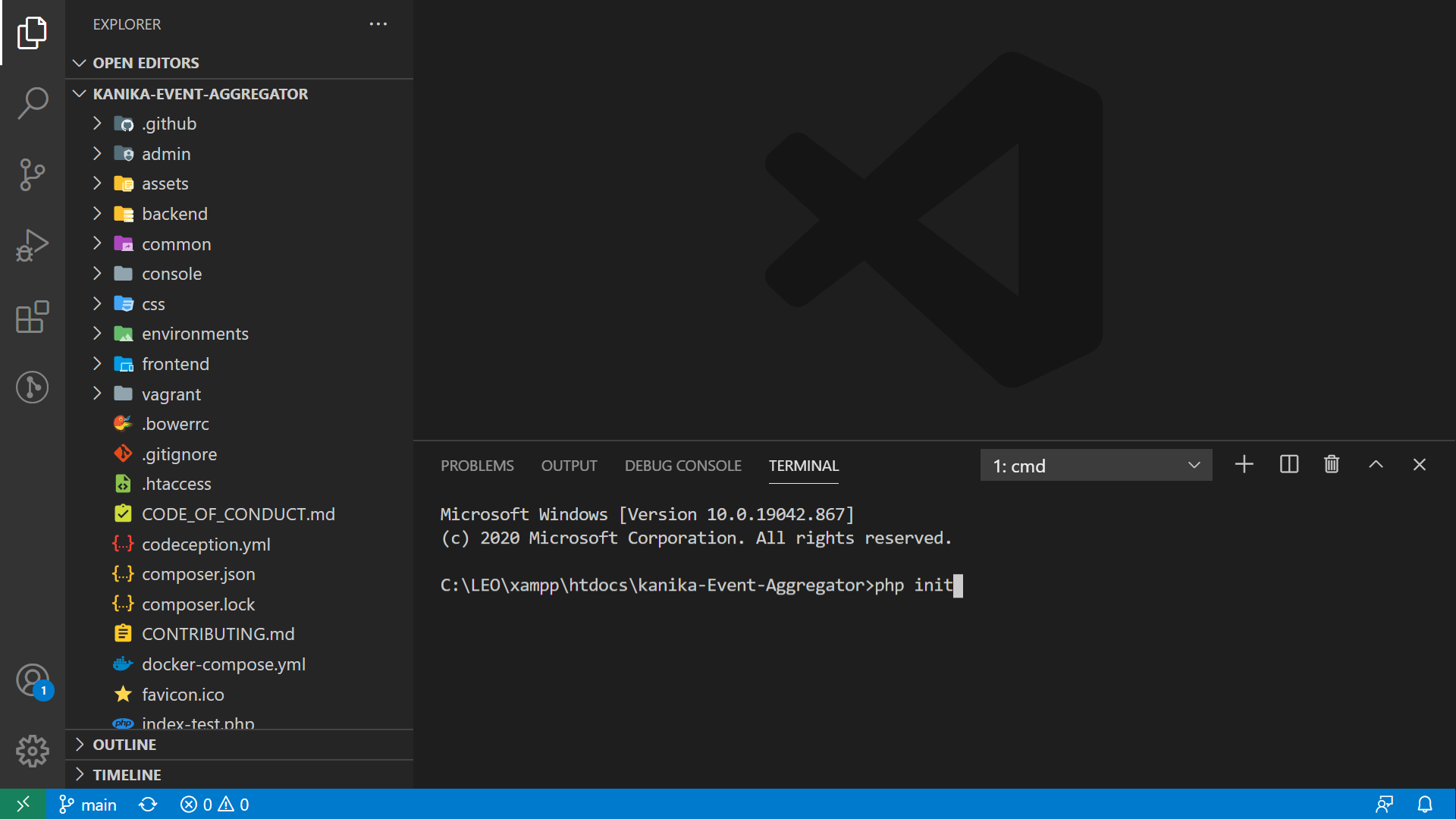Open Run and Debug view icon
Screen dimensions: 1456x819
[x=32, y=246]
